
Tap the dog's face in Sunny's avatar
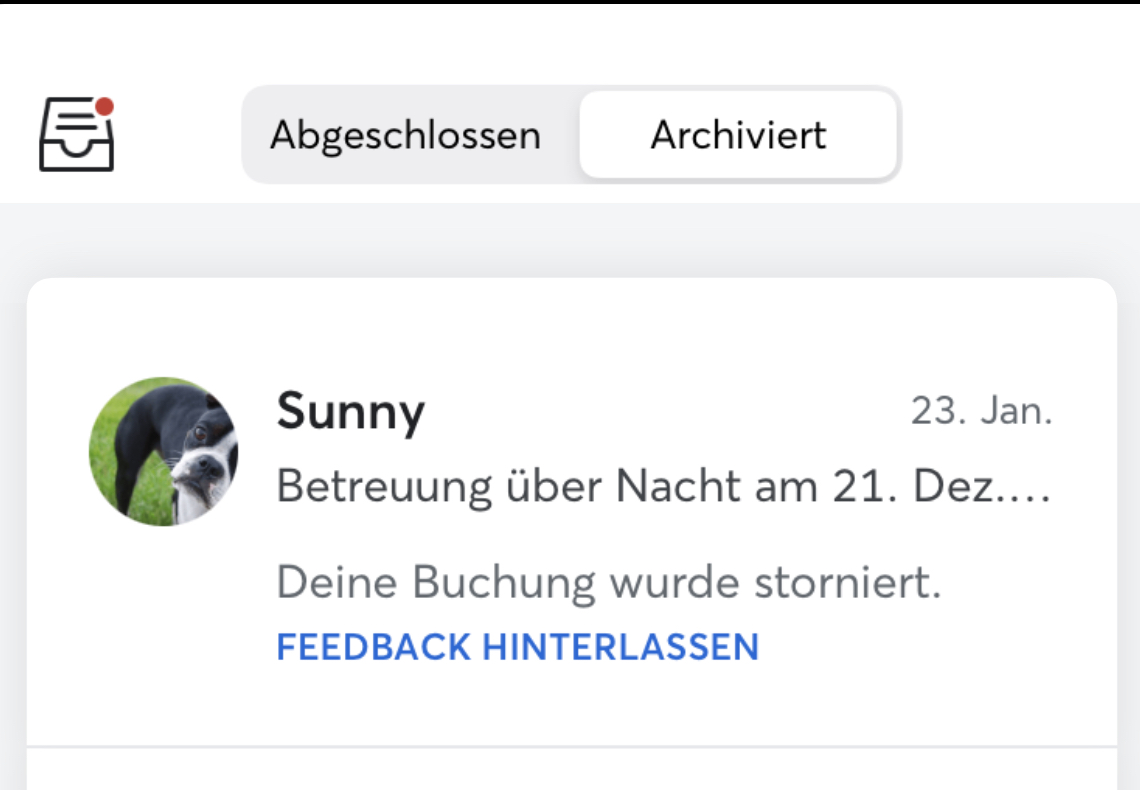[207, 460]
